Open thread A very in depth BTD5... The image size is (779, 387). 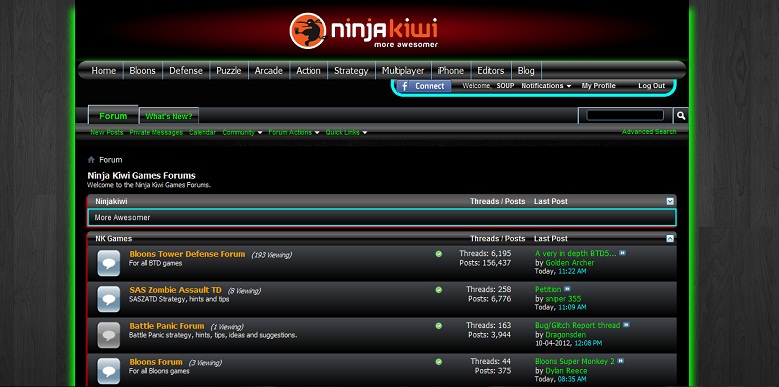[x=576, y=253]
